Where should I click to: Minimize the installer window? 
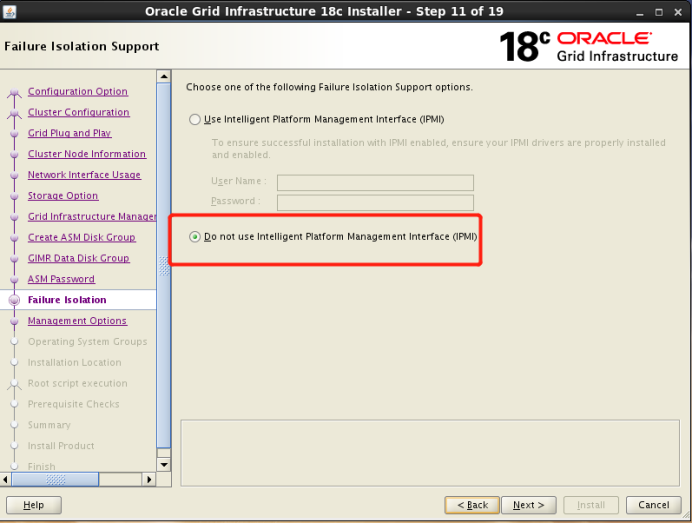tap(640, 12)
